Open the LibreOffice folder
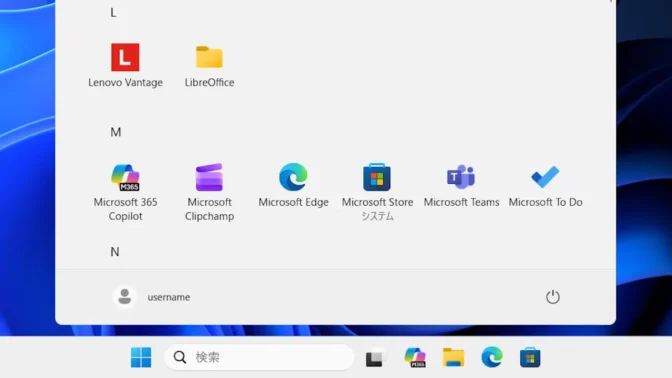 click(x=209, y=65)
